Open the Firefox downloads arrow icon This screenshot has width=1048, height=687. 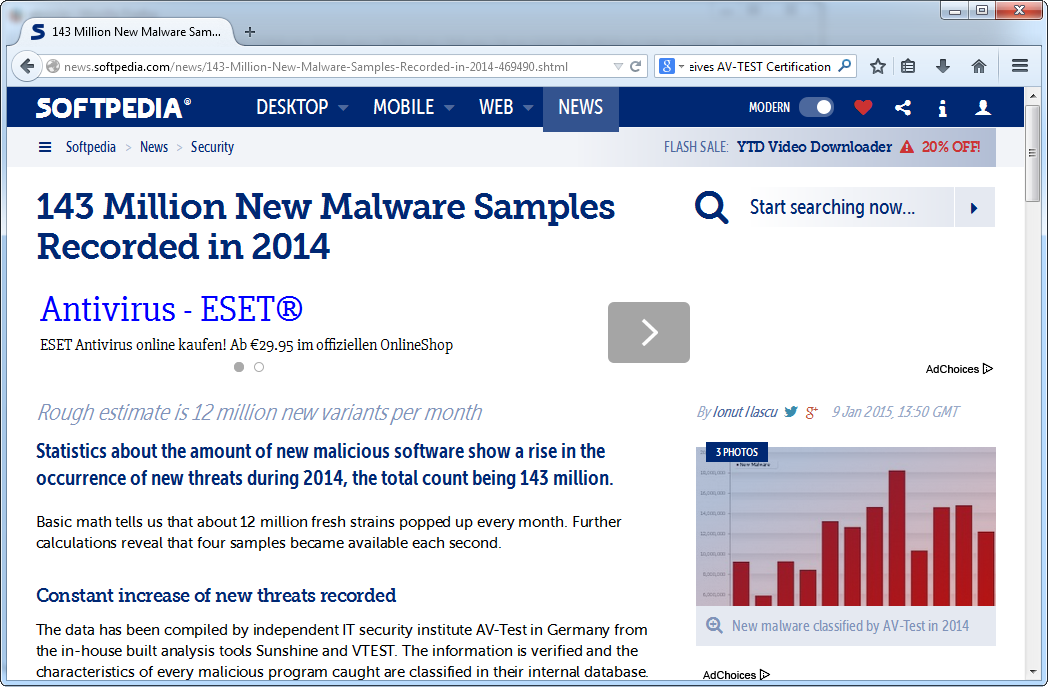942,66
